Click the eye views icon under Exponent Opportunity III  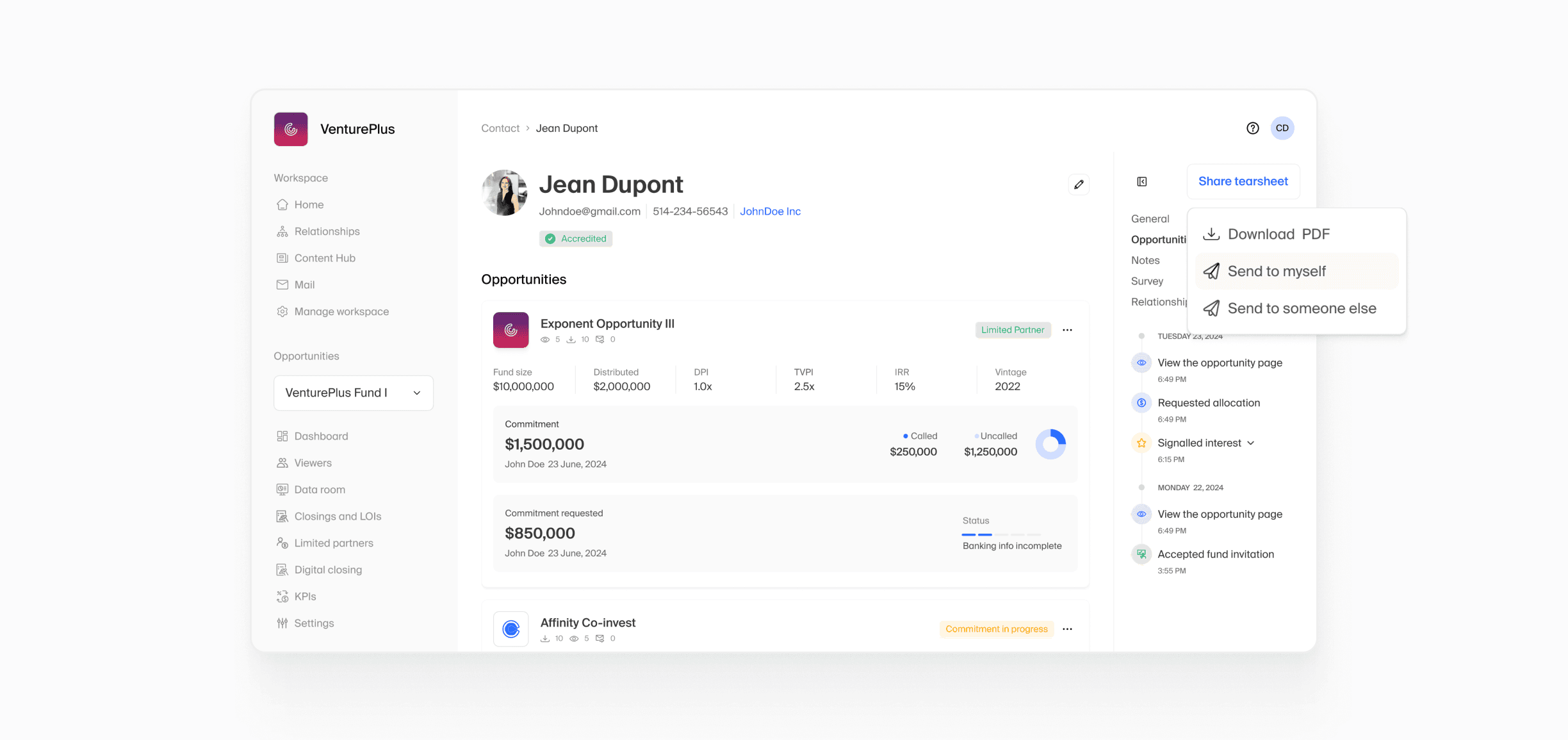545,340
